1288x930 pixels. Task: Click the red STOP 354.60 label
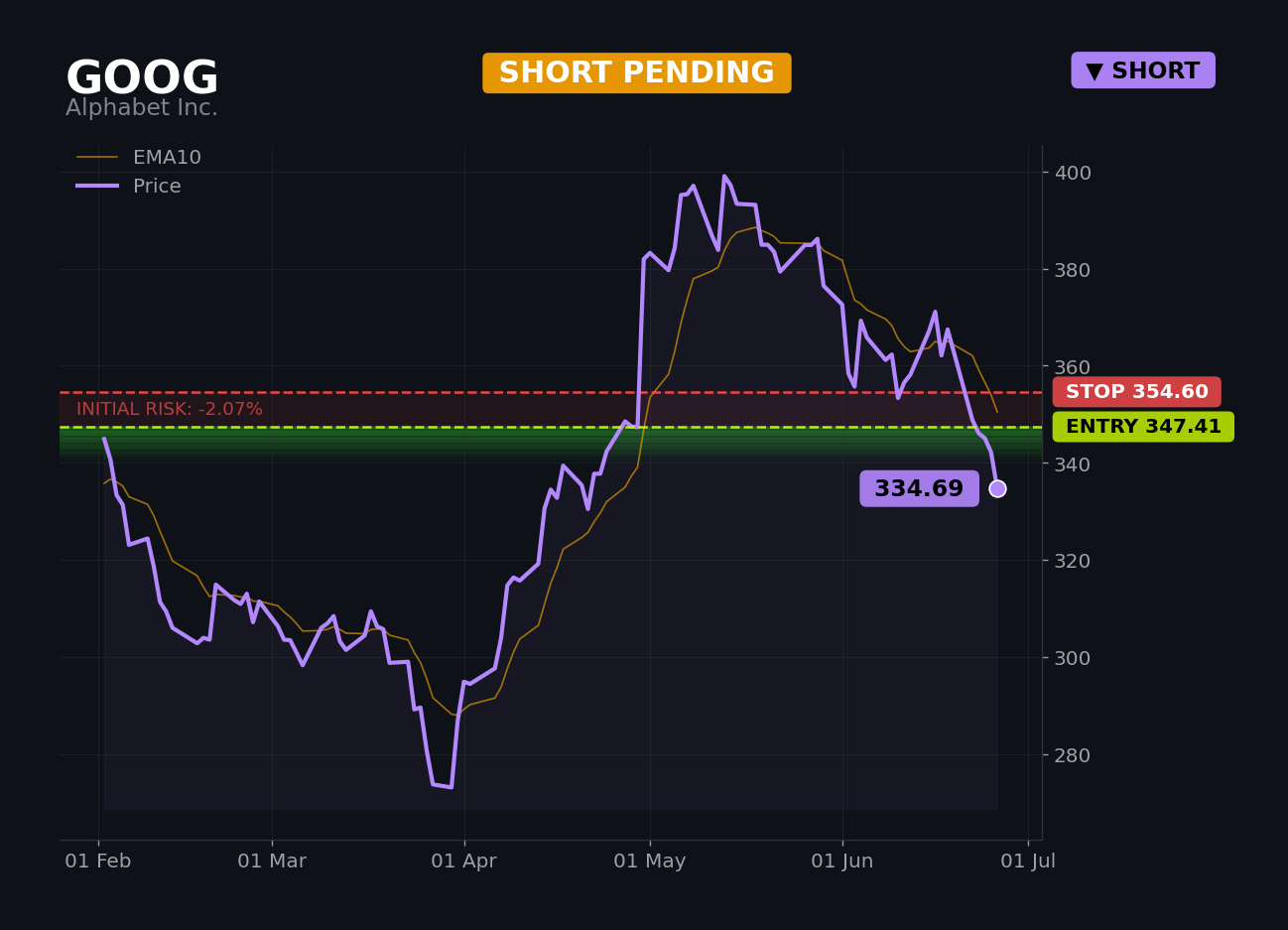1137,392
